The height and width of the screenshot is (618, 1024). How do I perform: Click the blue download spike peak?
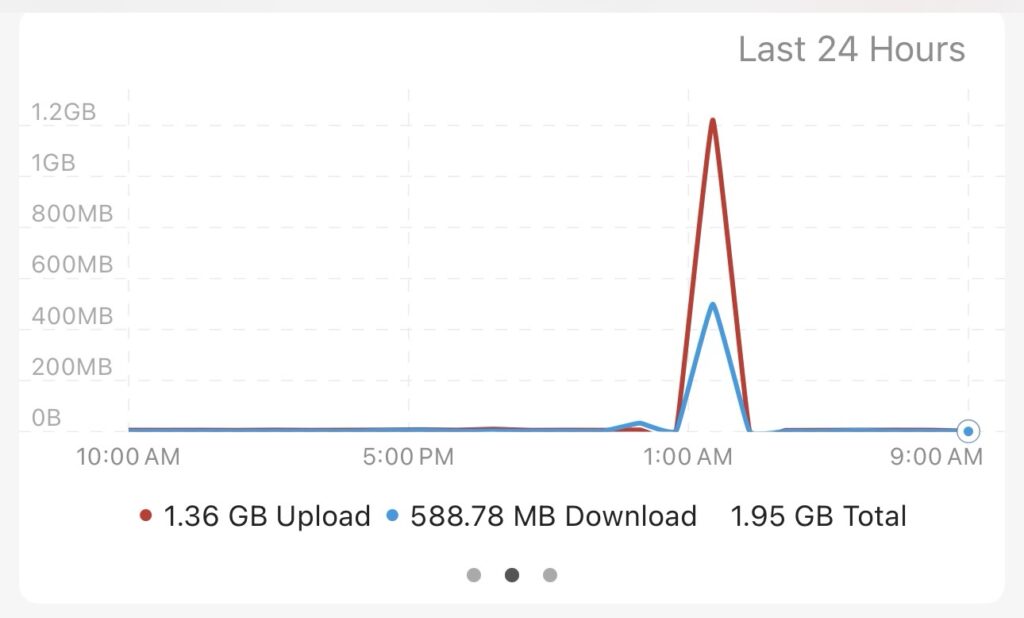[712, 306]
